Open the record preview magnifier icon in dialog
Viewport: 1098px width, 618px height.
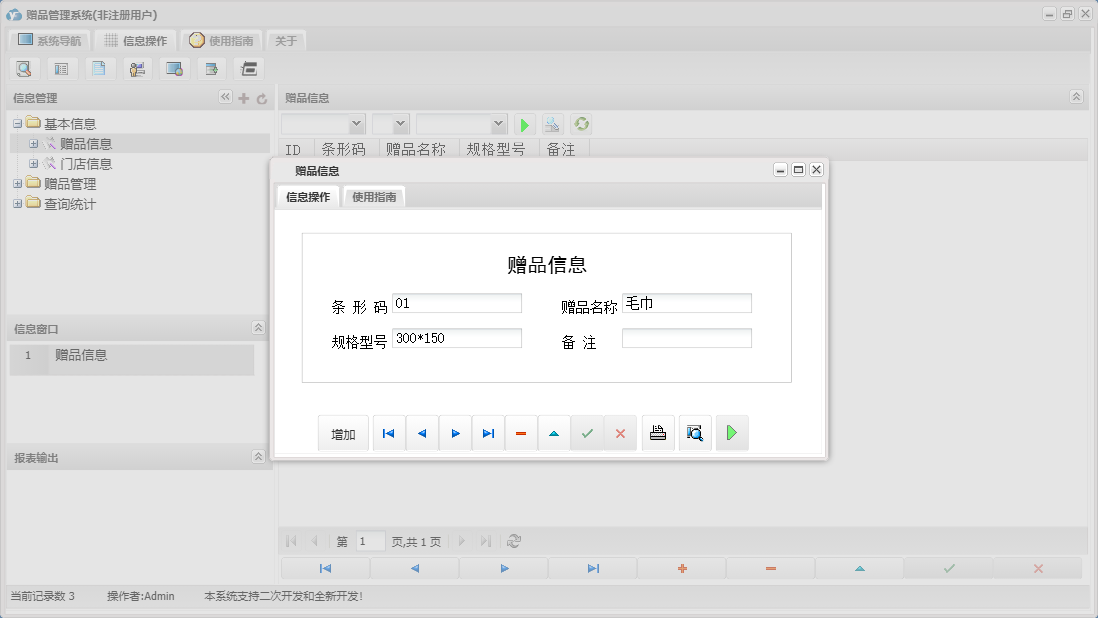pyautogui.click(x=694, y=433)
